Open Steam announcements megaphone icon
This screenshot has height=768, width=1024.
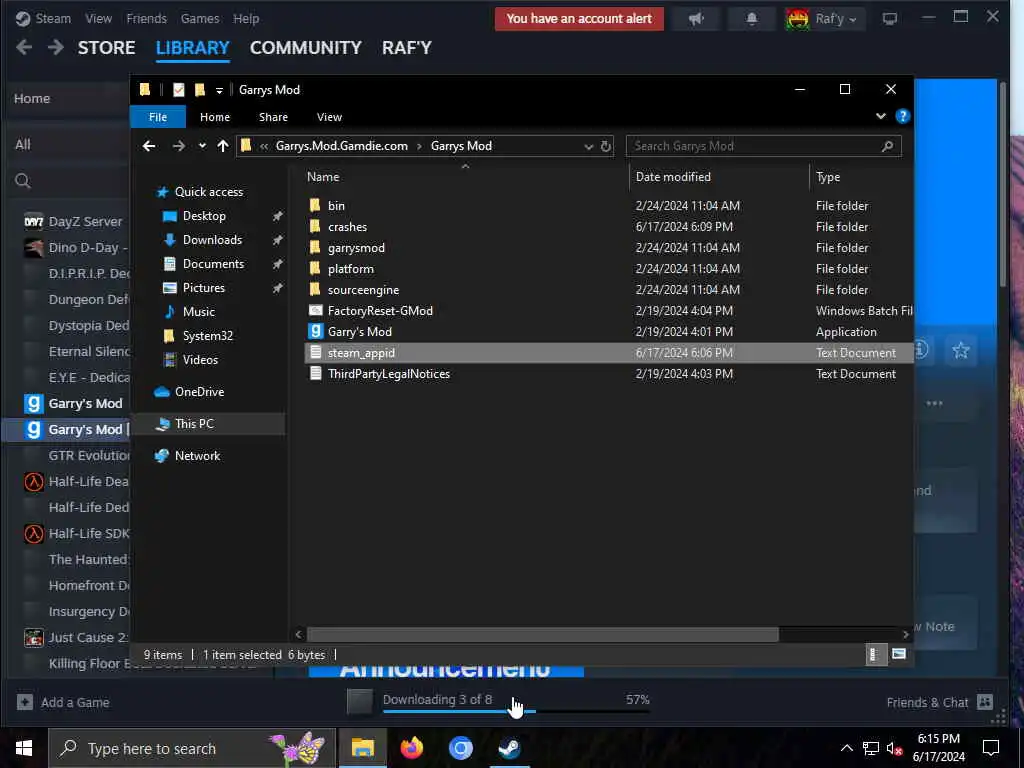click(696, 19)
